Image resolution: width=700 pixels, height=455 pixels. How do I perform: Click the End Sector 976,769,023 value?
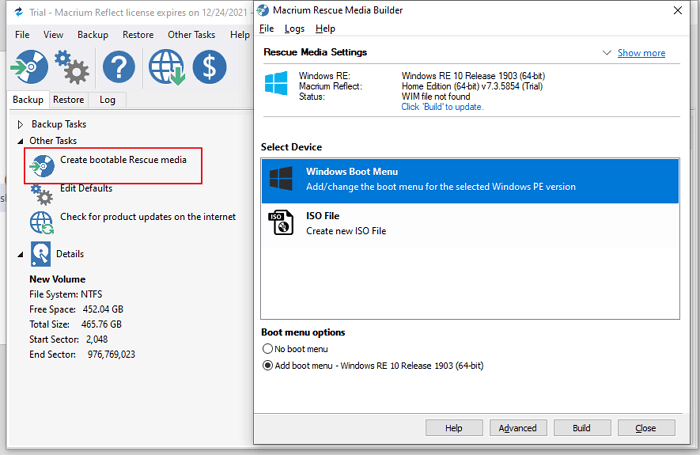(x=111, y=355)
